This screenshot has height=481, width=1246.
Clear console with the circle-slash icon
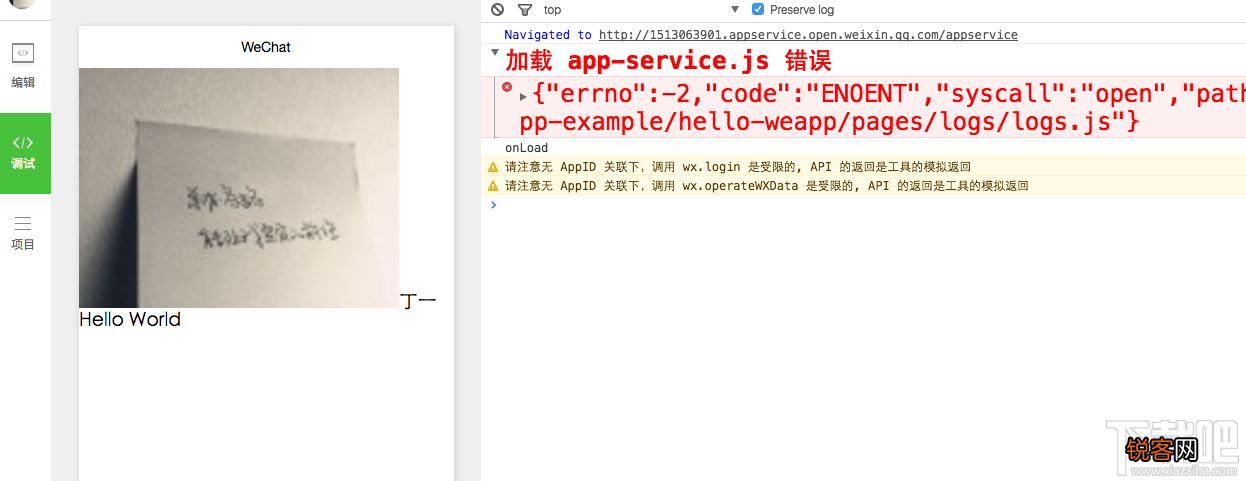[498, 10]
